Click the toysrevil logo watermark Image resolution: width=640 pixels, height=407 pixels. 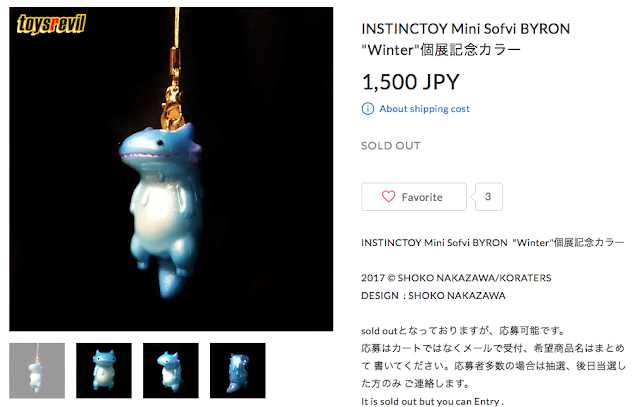(51, 23)
